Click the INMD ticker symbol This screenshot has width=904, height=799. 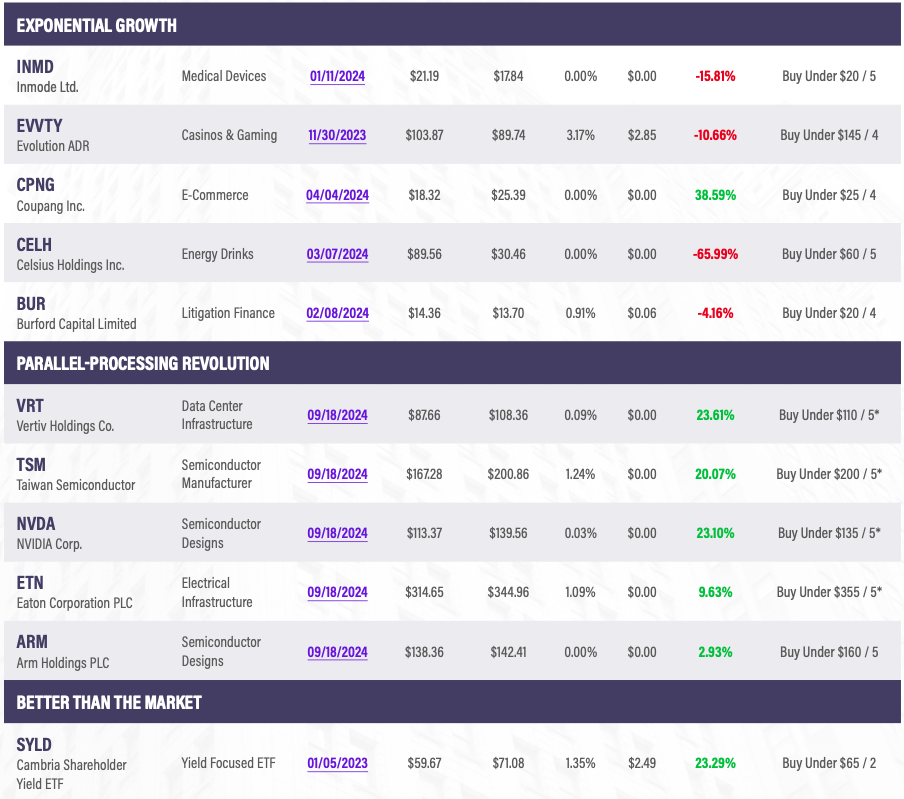click(35, 67)
